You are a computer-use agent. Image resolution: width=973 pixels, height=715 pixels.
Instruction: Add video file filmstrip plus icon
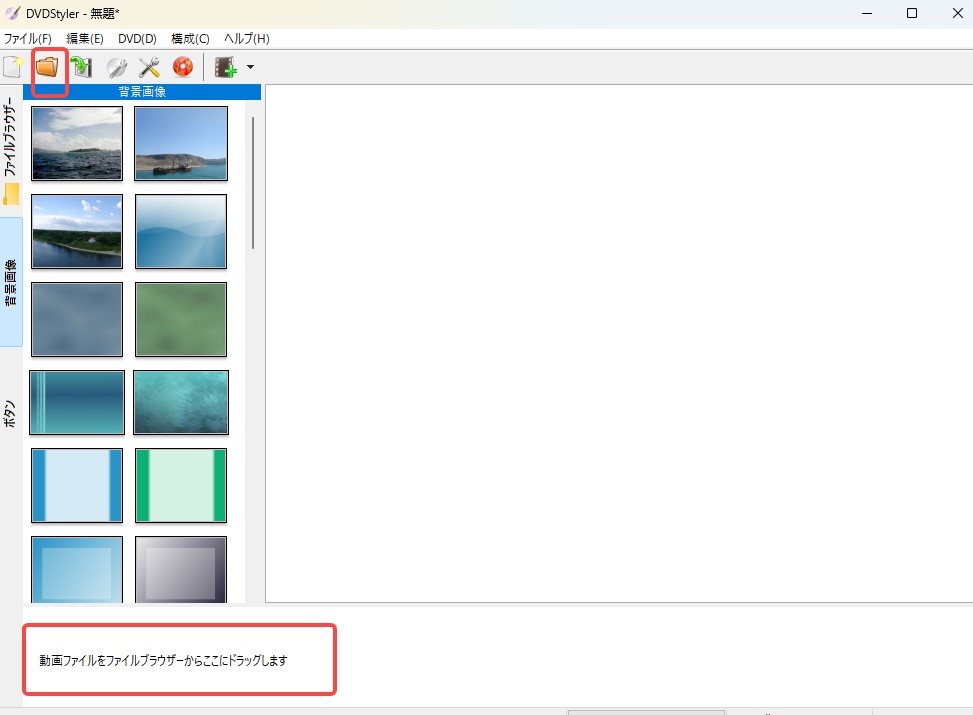tap(226, 66)
